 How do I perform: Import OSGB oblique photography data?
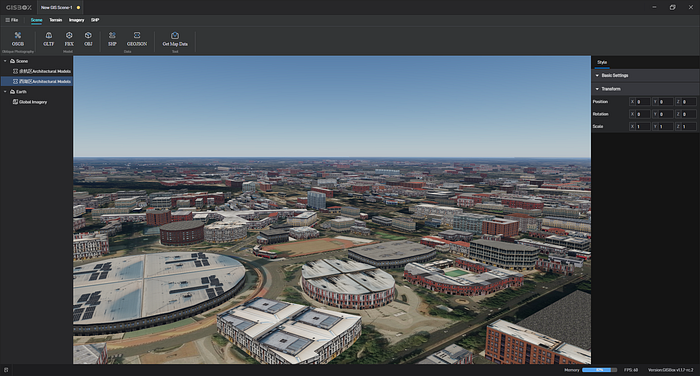click(x=18, y=39)
